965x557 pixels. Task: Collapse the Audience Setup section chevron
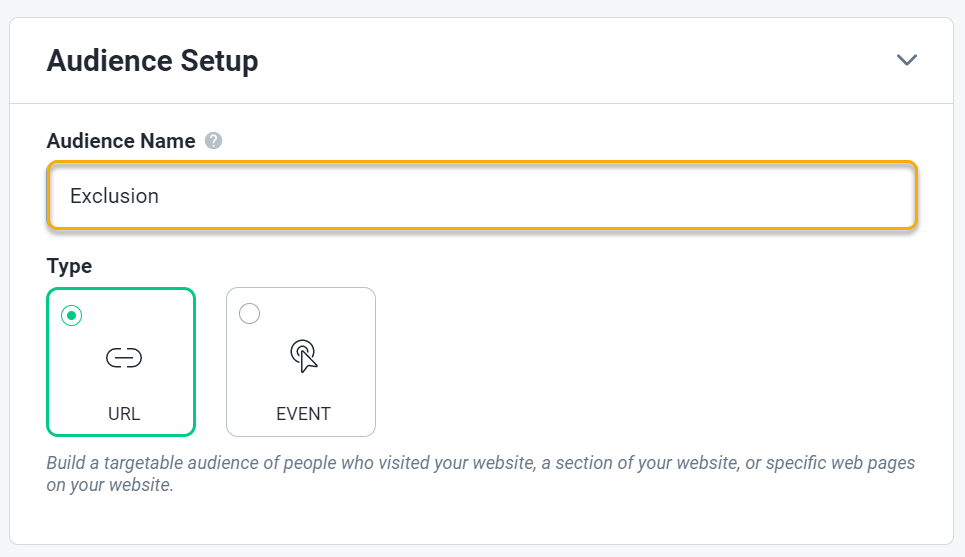pos(906,60)
